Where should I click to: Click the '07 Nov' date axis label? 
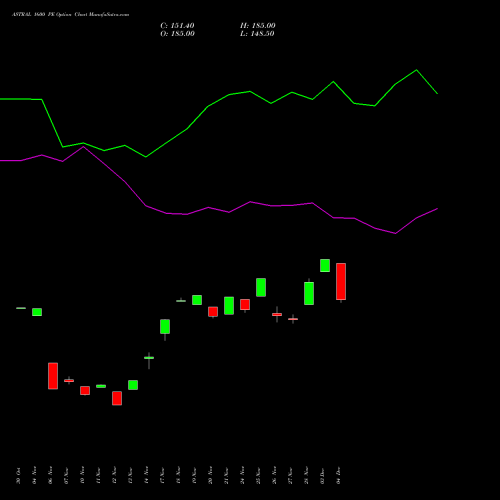(x=66, y=475)
